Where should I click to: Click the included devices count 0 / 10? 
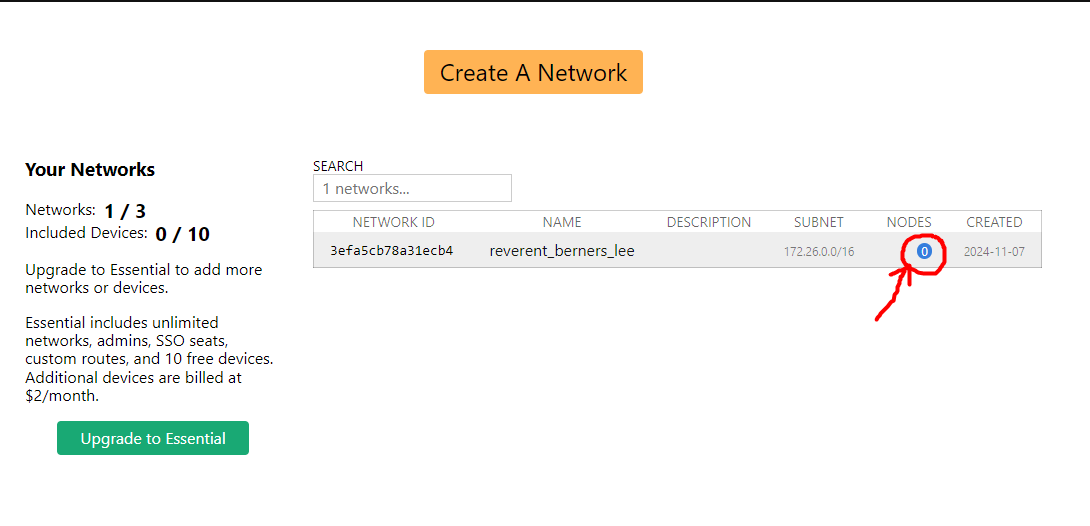tap(183, 234)
